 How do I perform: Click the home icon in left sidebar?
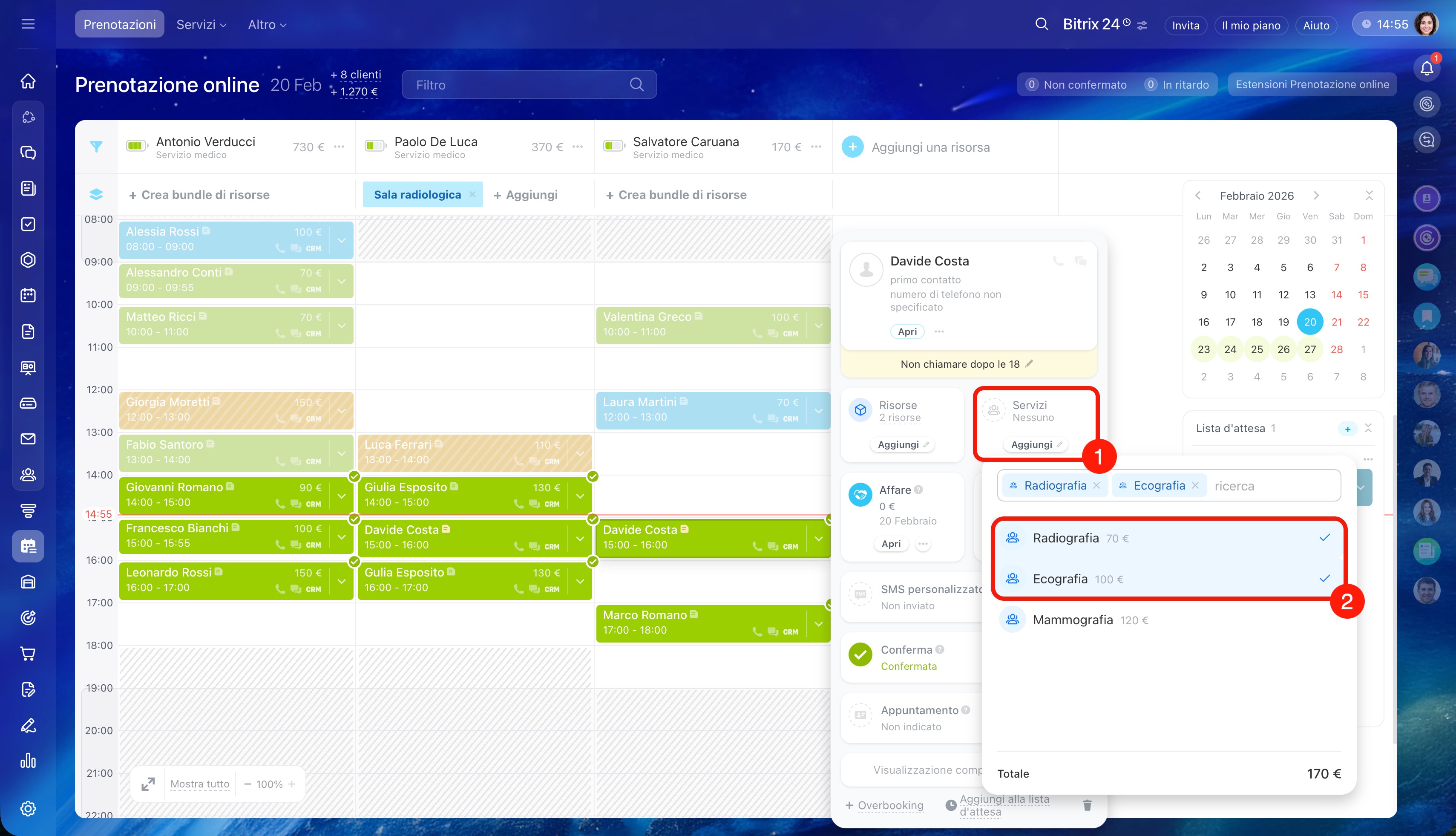(28, 81)
